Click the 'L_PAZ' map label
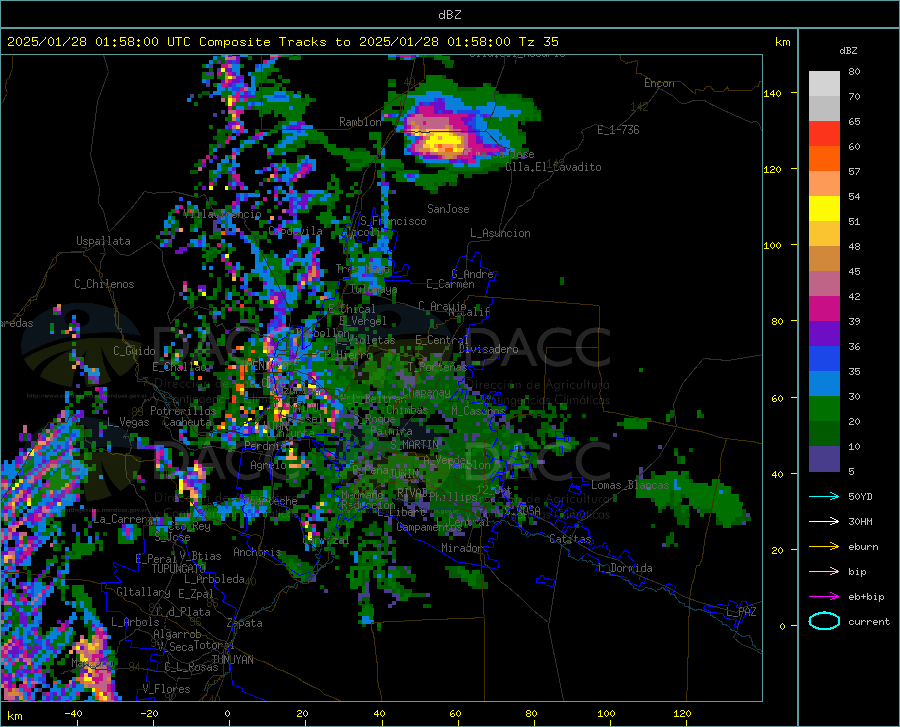The image size is (900, 727). pyautogui.click(x=741, y=612)
